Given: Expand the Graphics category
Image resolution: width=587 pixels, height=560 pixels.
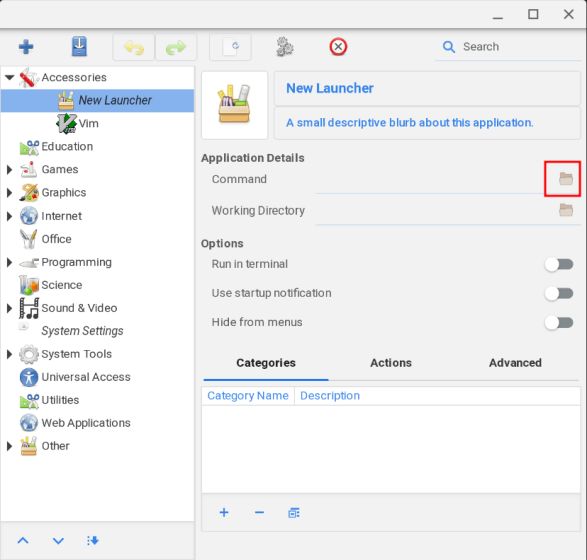Looking at the screenshot, I should [9, 193].
